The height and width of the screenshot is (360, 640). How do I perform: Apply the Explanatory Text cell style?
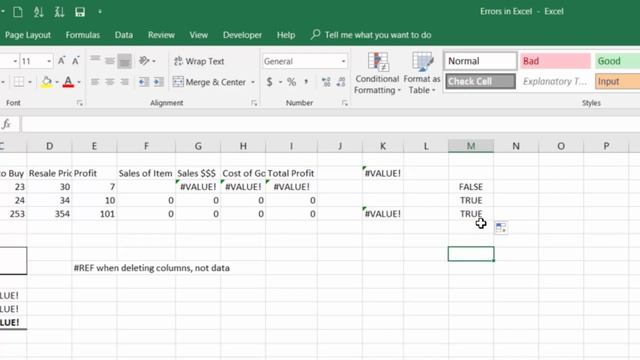555,81
